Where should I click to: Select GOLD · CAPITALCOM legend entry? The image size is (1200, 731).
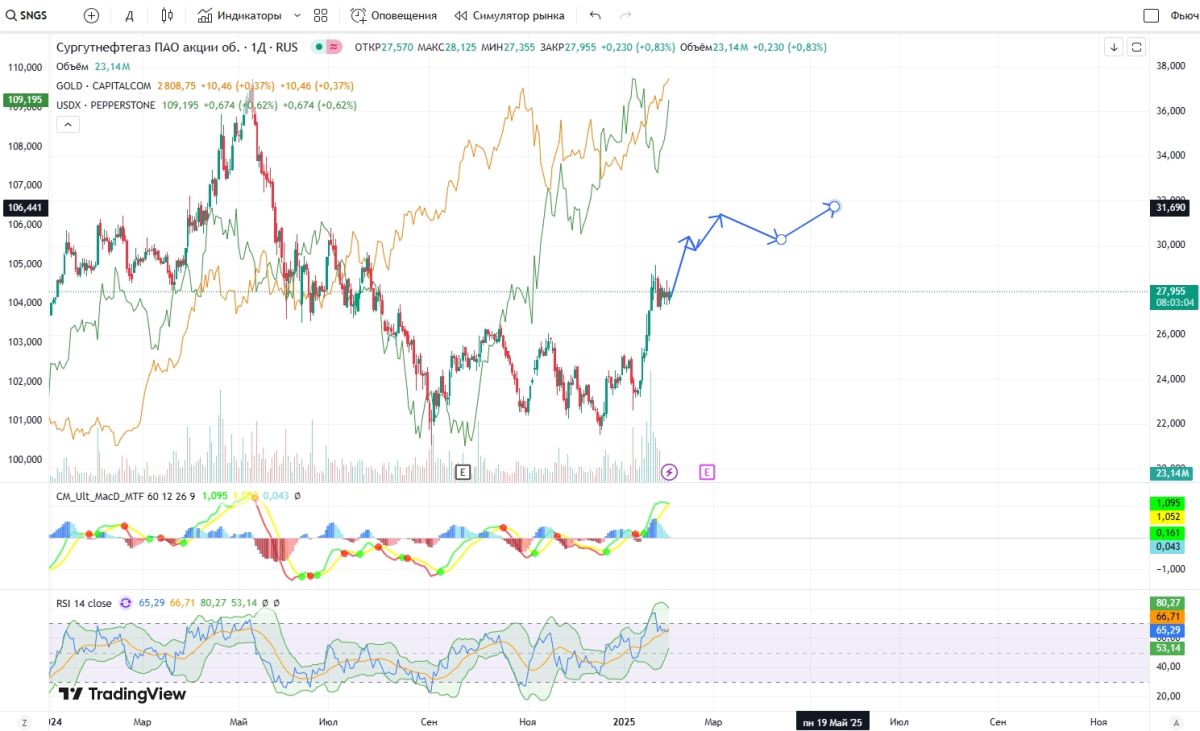(x=103, y=86)
